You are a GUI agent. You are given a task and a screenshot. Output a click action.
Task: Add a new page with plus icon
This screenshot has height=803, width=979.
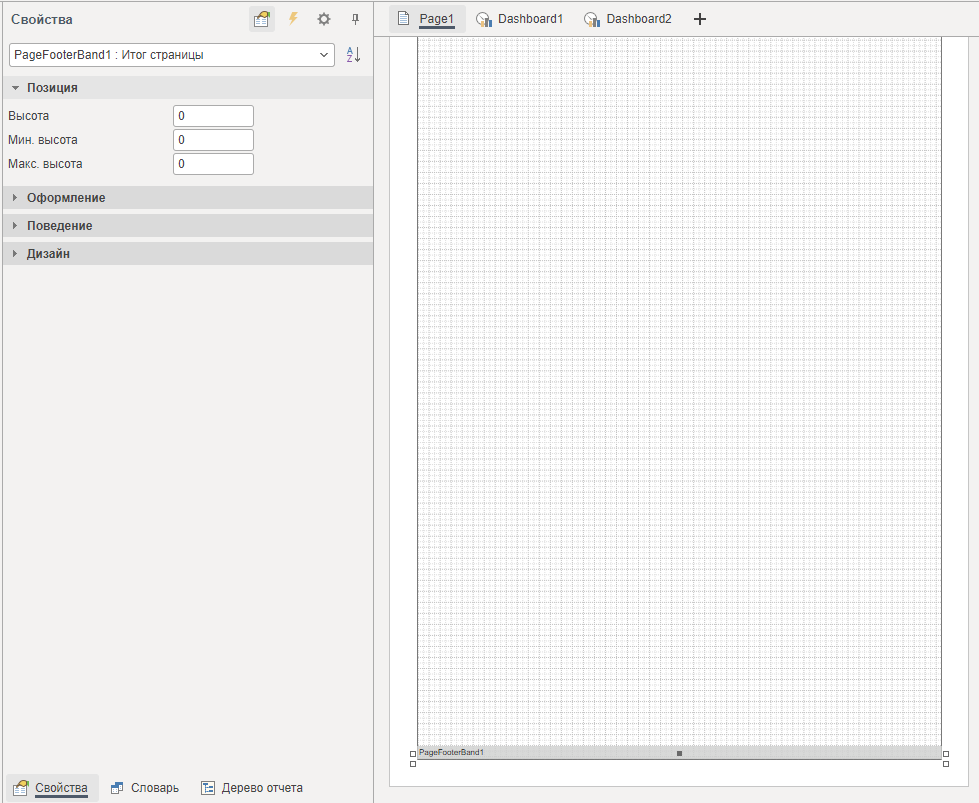point(700,19)
